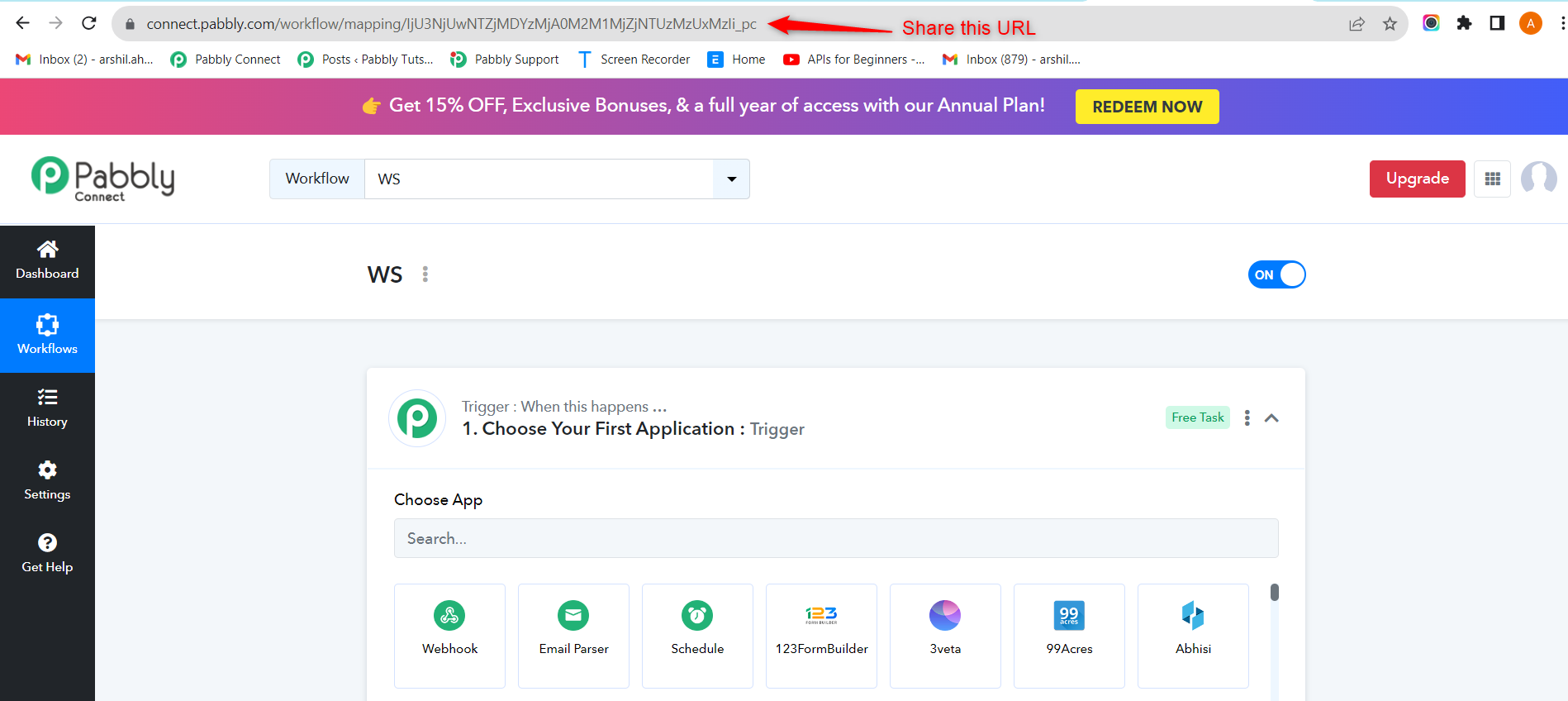
Task: Open the three-dot menu next to WS title
Action: [x=425, y=274]
